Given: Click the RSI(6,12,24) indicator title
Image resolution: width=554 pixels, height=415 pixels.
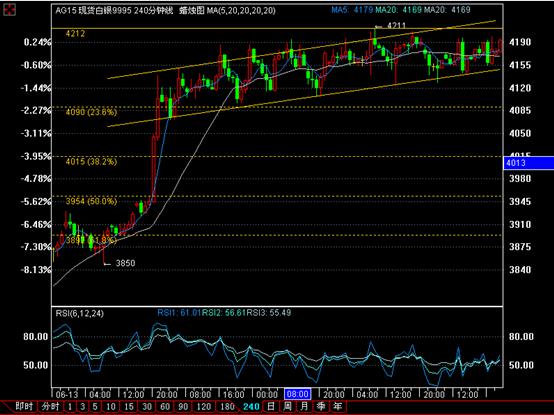Looking at the screenshot, I should tap(79, 313).
